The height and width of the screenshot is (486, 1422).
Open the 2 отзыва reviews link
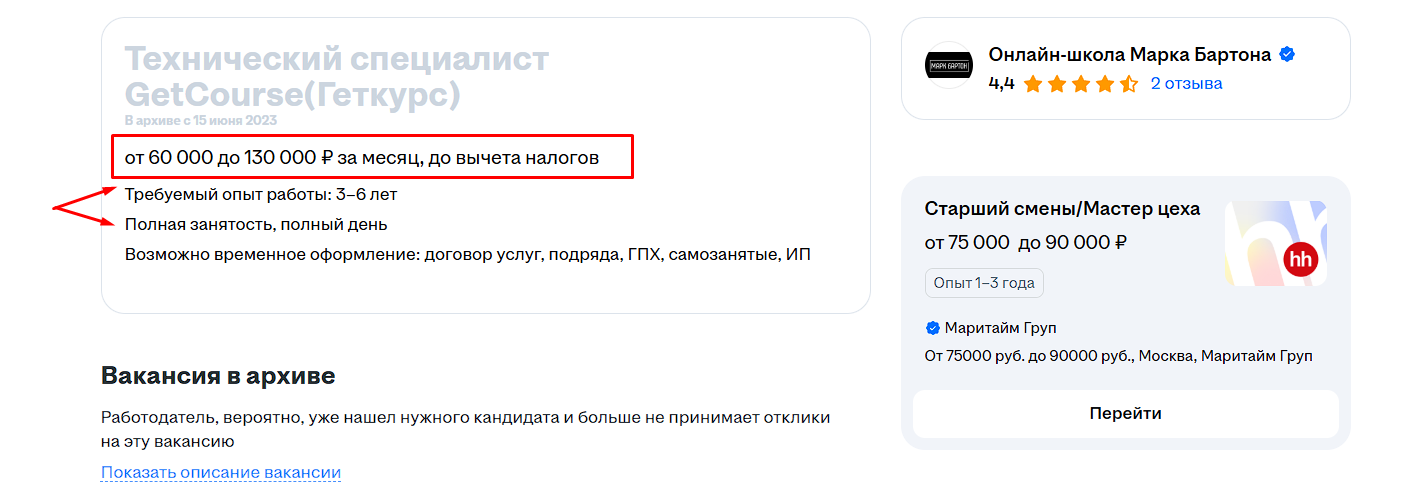point(1186,84)
